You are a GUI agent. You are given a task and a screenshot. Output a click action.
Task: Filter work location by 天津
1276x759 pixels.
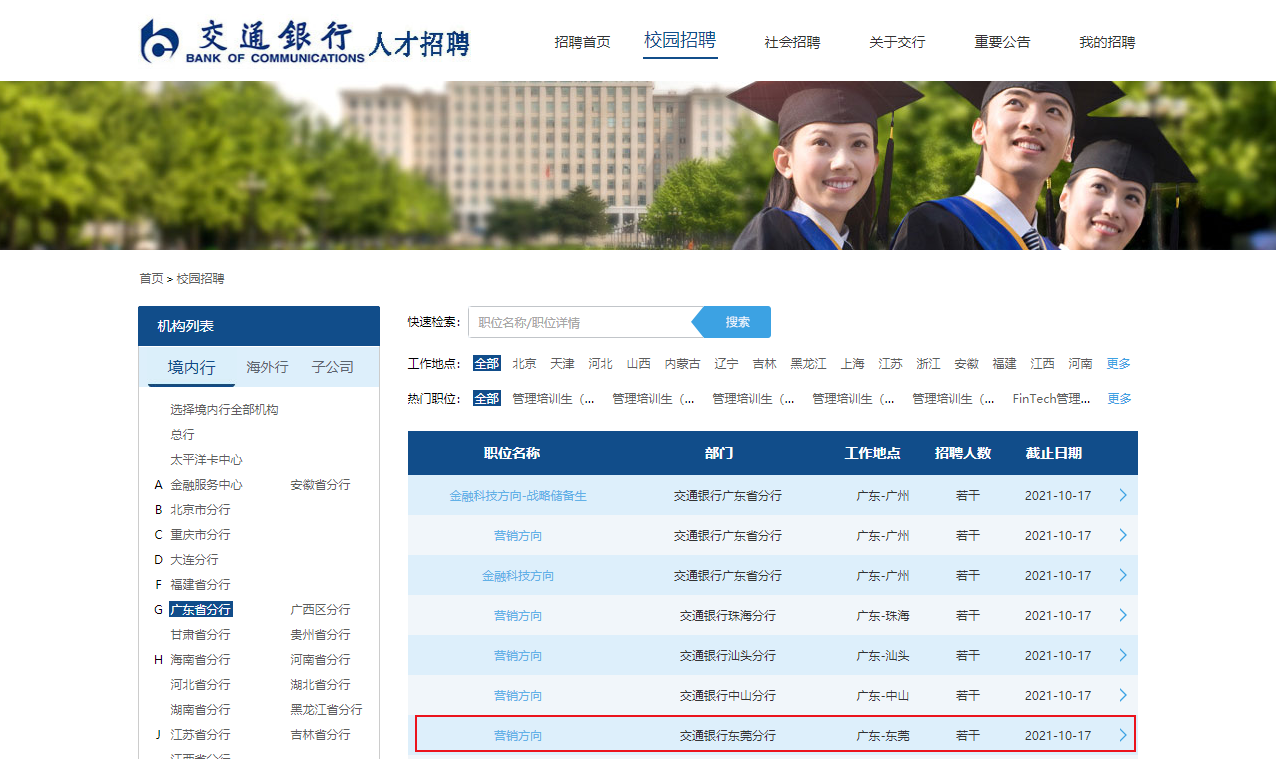click(x=562, y=364)
